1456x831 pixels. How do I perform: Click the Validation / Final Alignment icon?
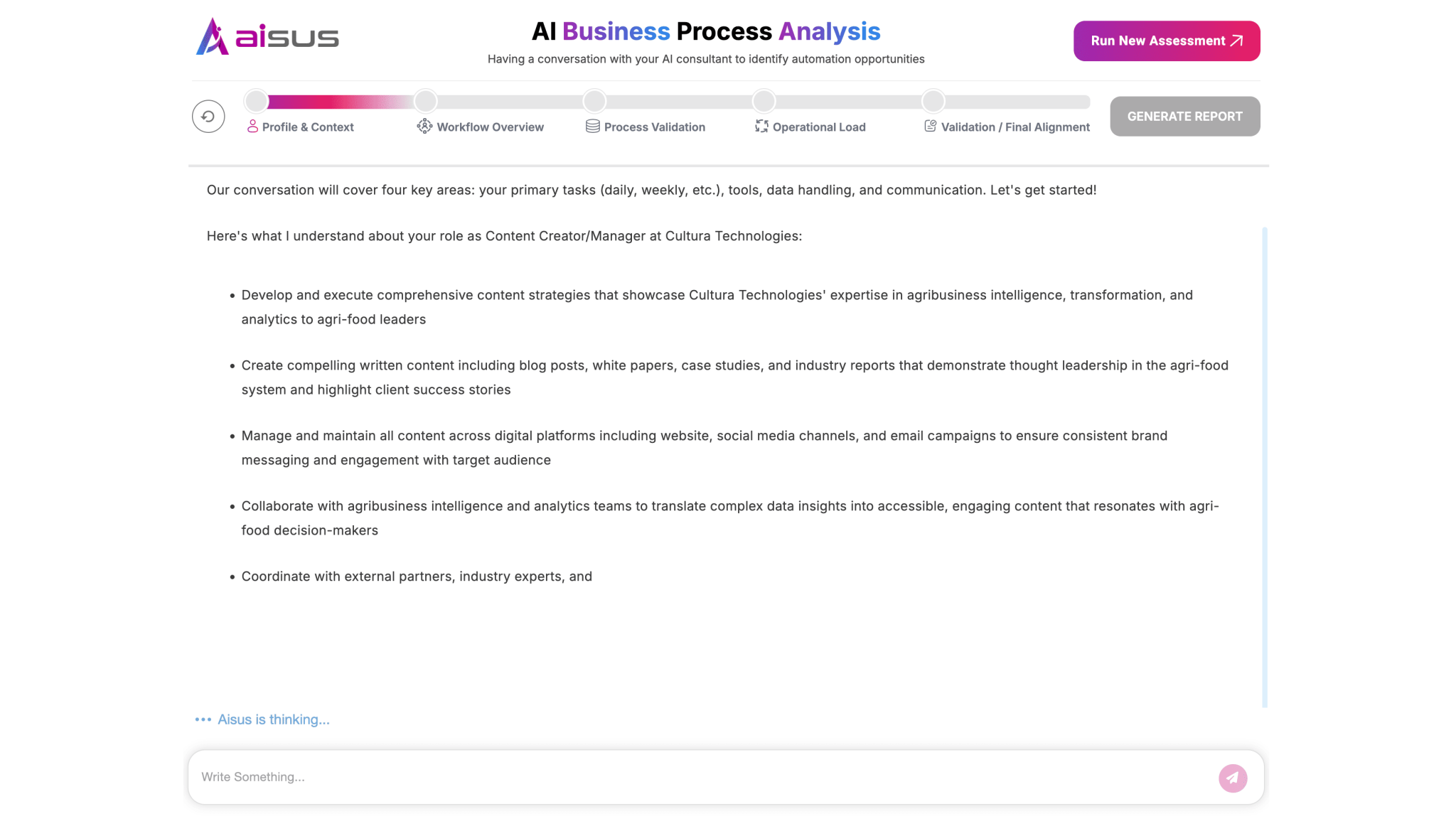pos(930,127)
